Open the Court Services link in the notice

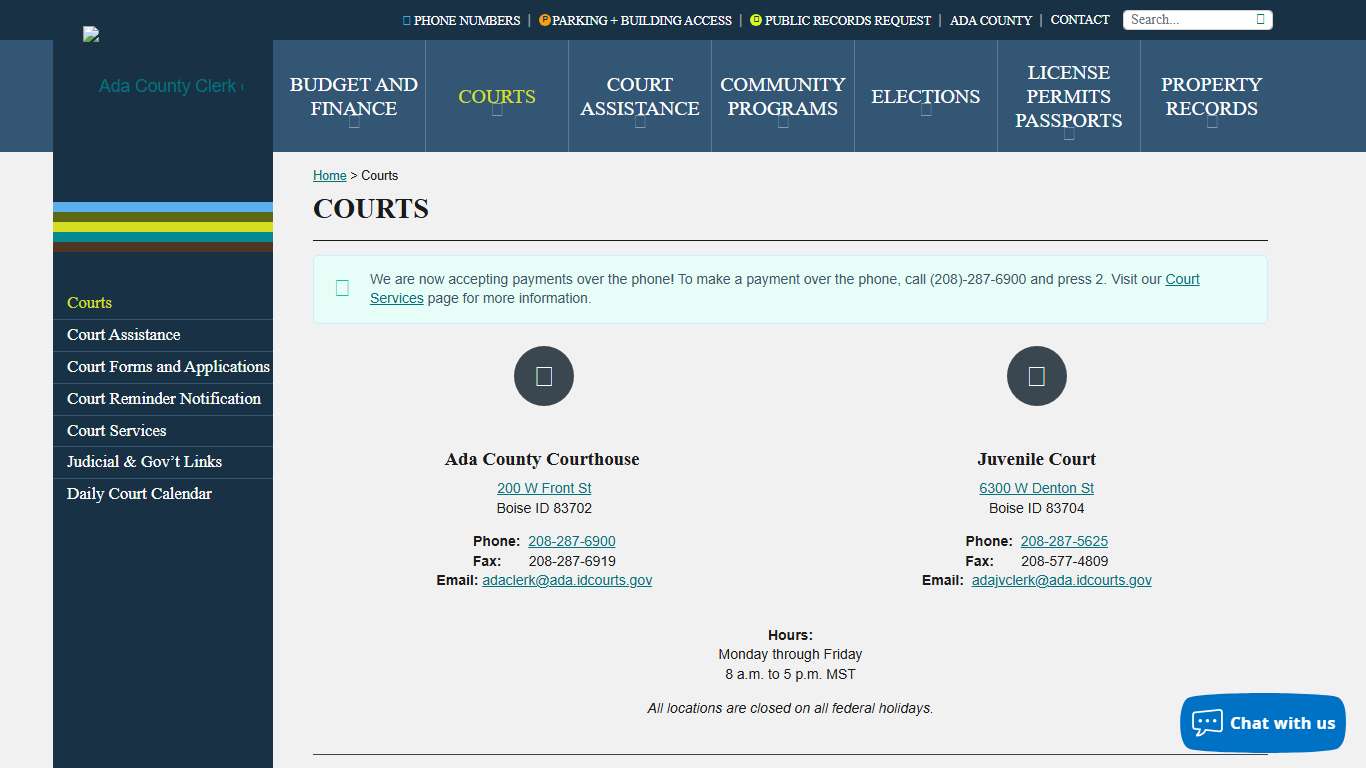[396, 297]
